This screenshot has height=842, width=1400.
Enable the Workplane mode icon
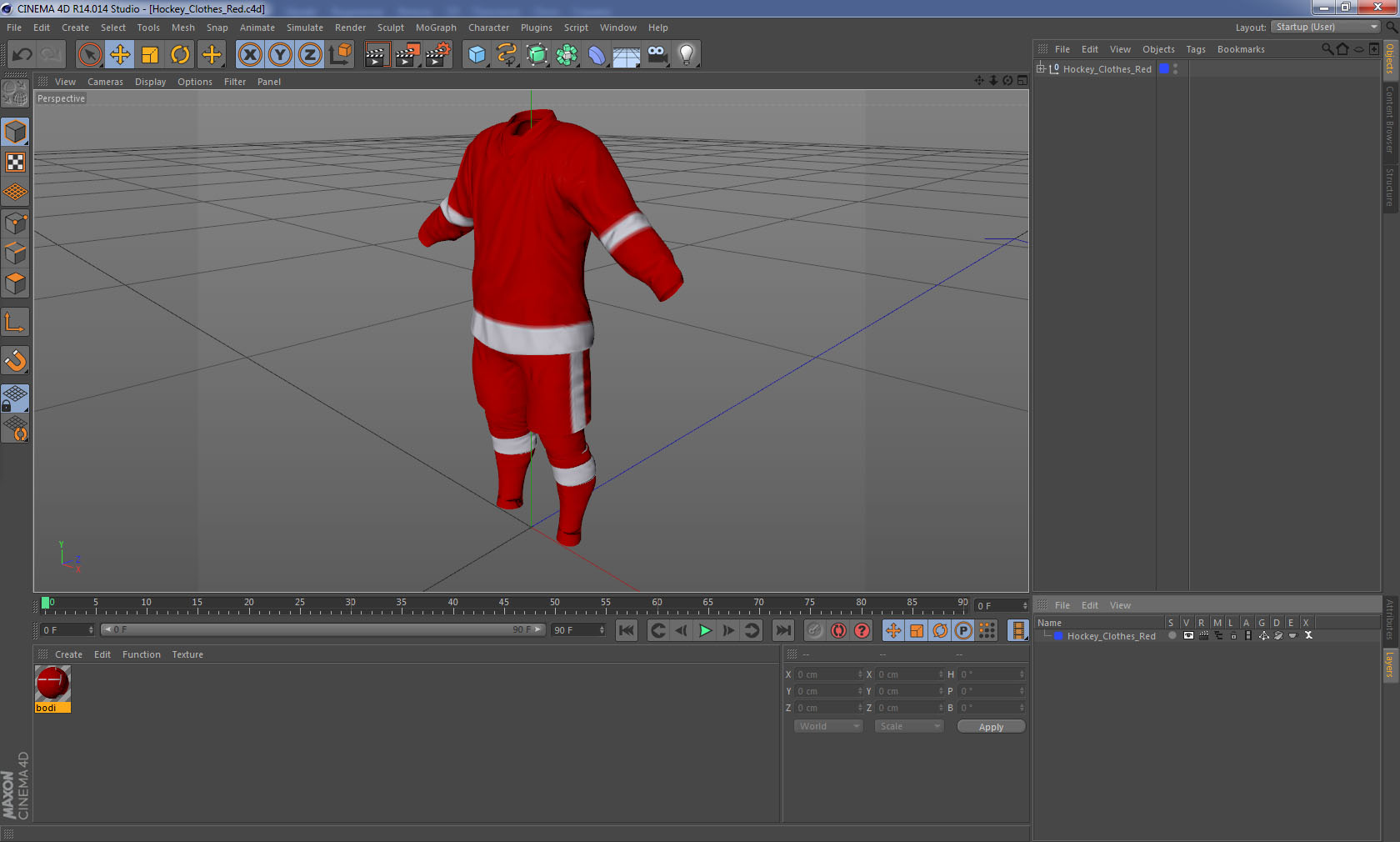coord(15,192)
